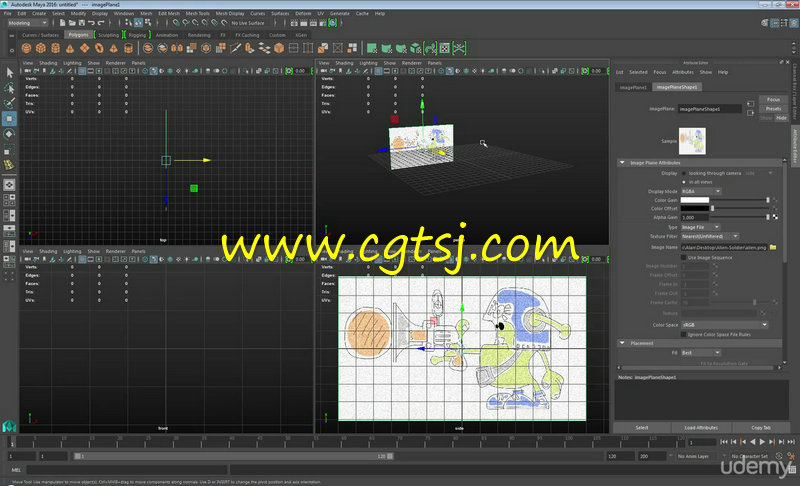Open the Display Mode RGBA dropdown
Image resolution: width=800 pixels, height=486 pixels.
coord(701,191)
